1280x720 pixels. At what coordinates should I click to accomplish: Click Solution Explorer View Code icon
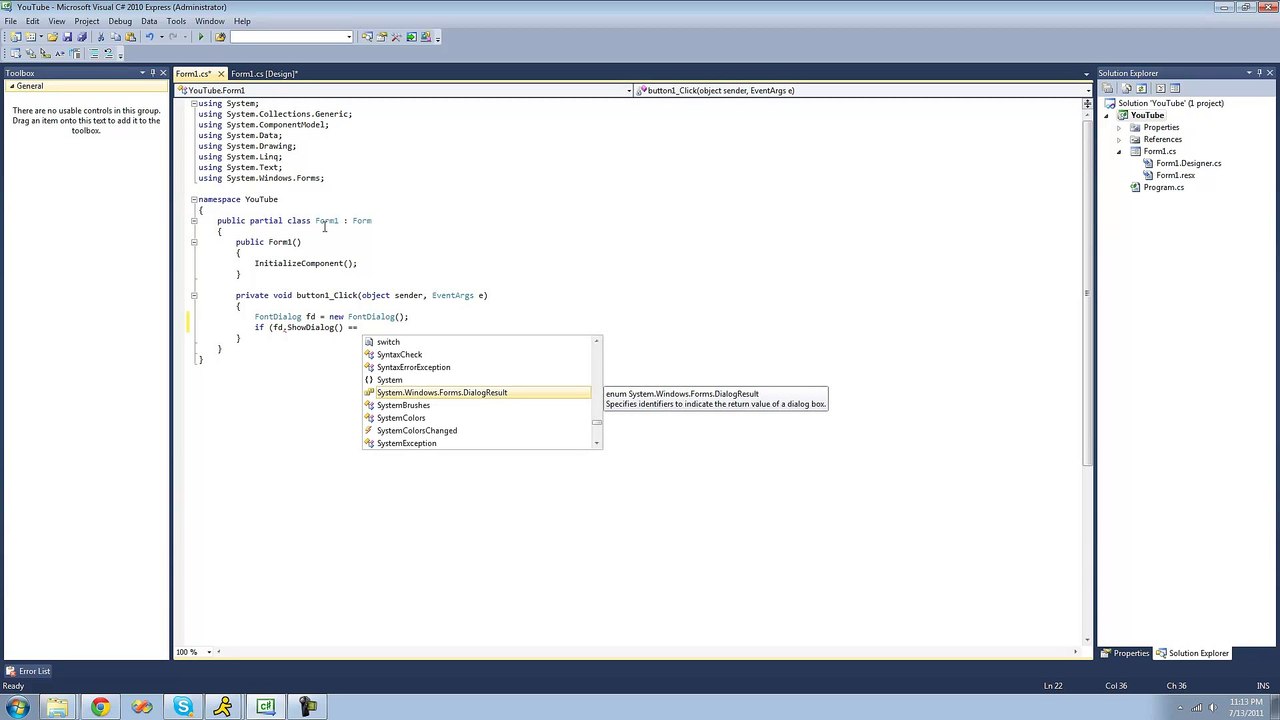click(x=1160, y=88)
